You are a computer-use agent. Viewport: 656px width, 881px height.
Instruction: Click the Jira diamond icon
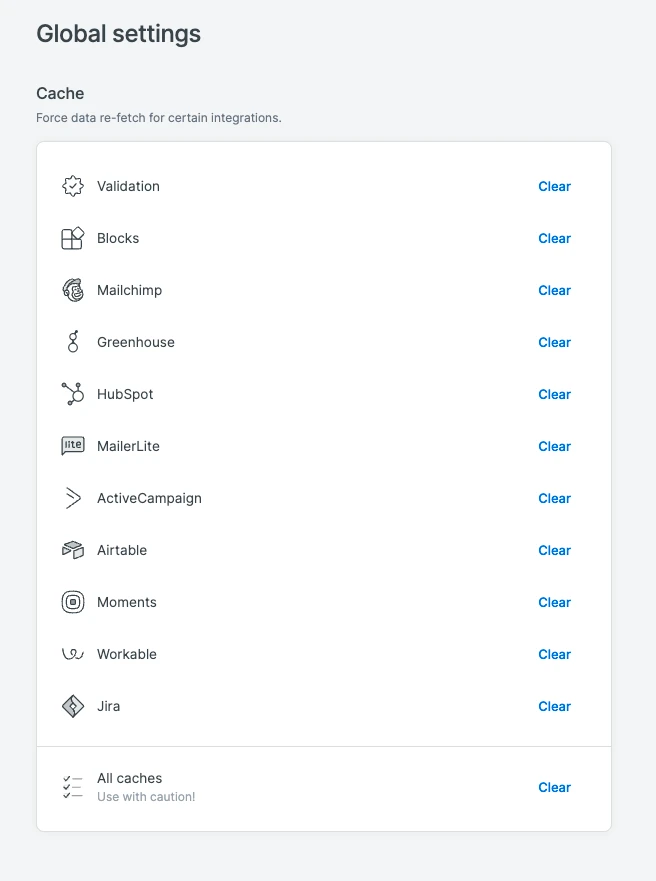tap(73, 706)
